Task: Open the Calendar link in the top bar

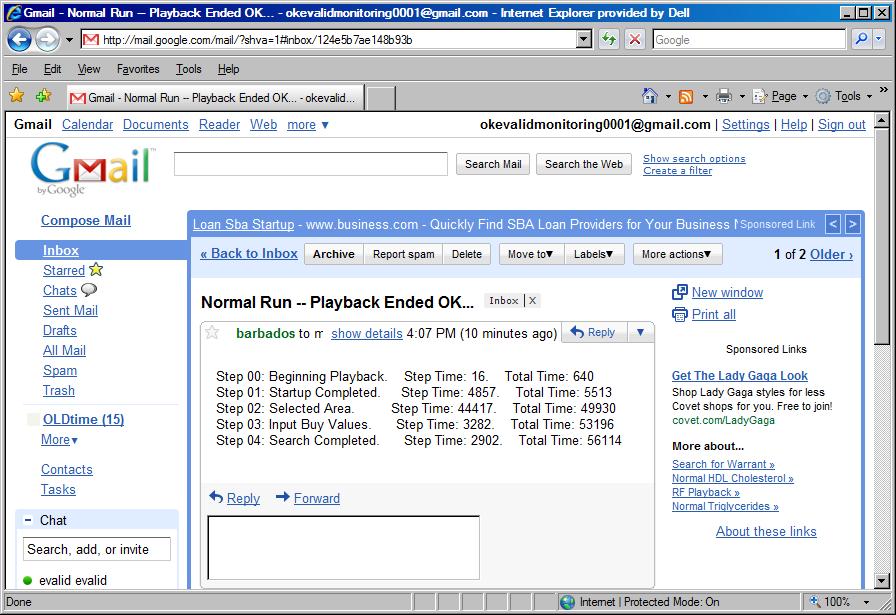Action: click(87, 125)
